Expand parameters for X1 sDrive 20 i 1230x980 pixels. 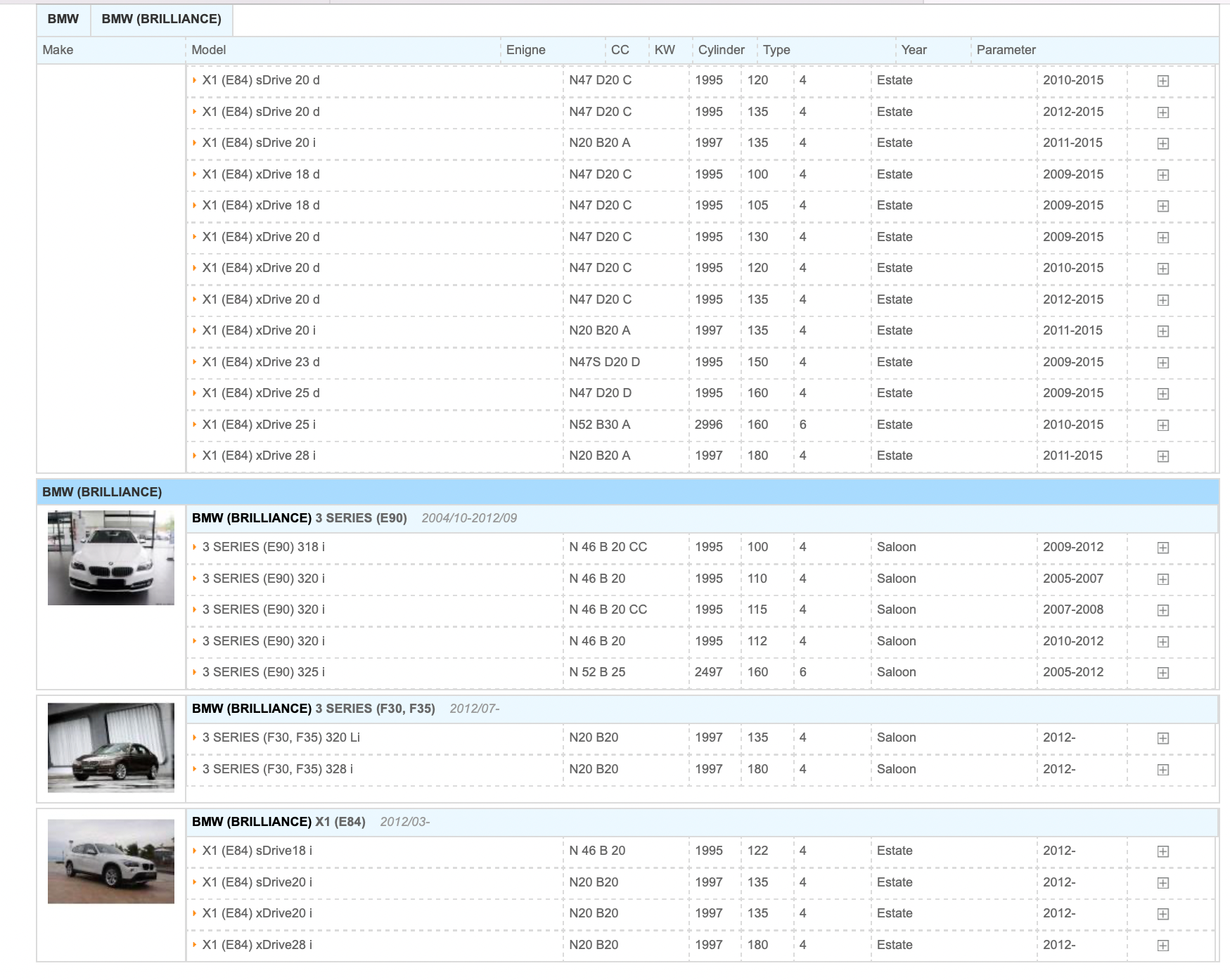click(1162, 143)
